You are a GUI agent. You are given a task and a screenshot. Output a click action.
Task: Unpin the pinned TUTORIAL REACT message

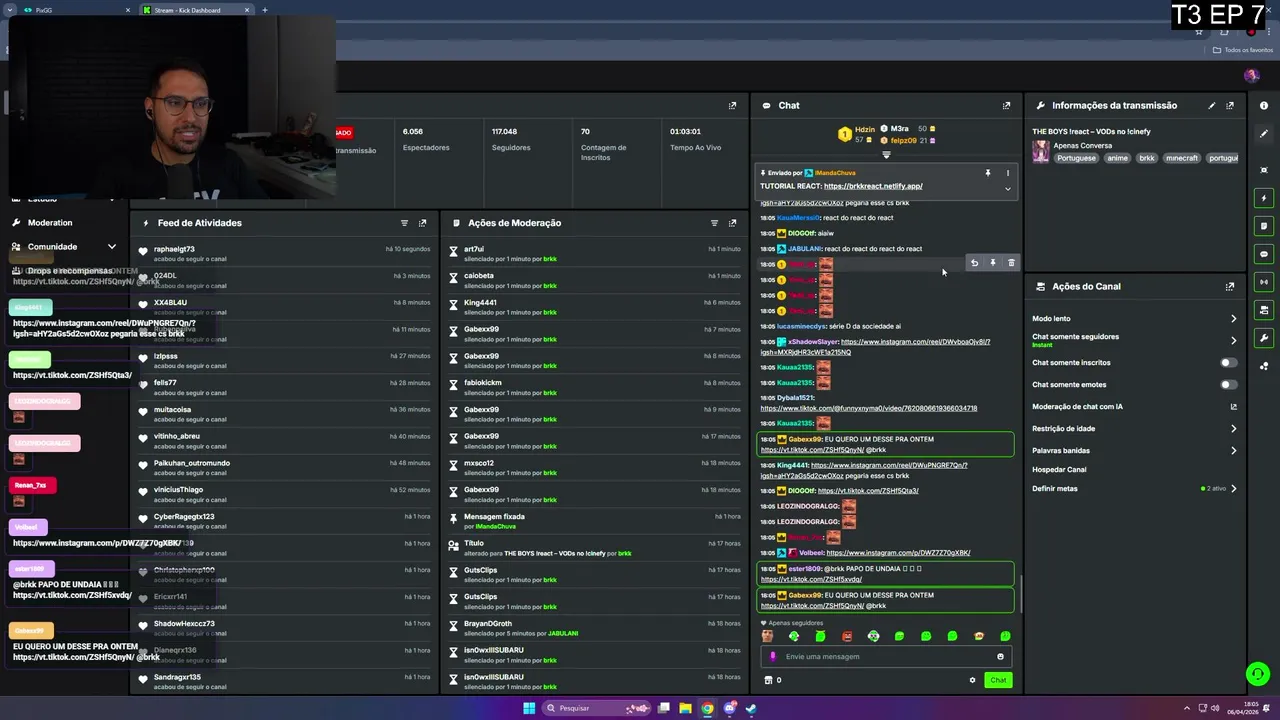987,173
